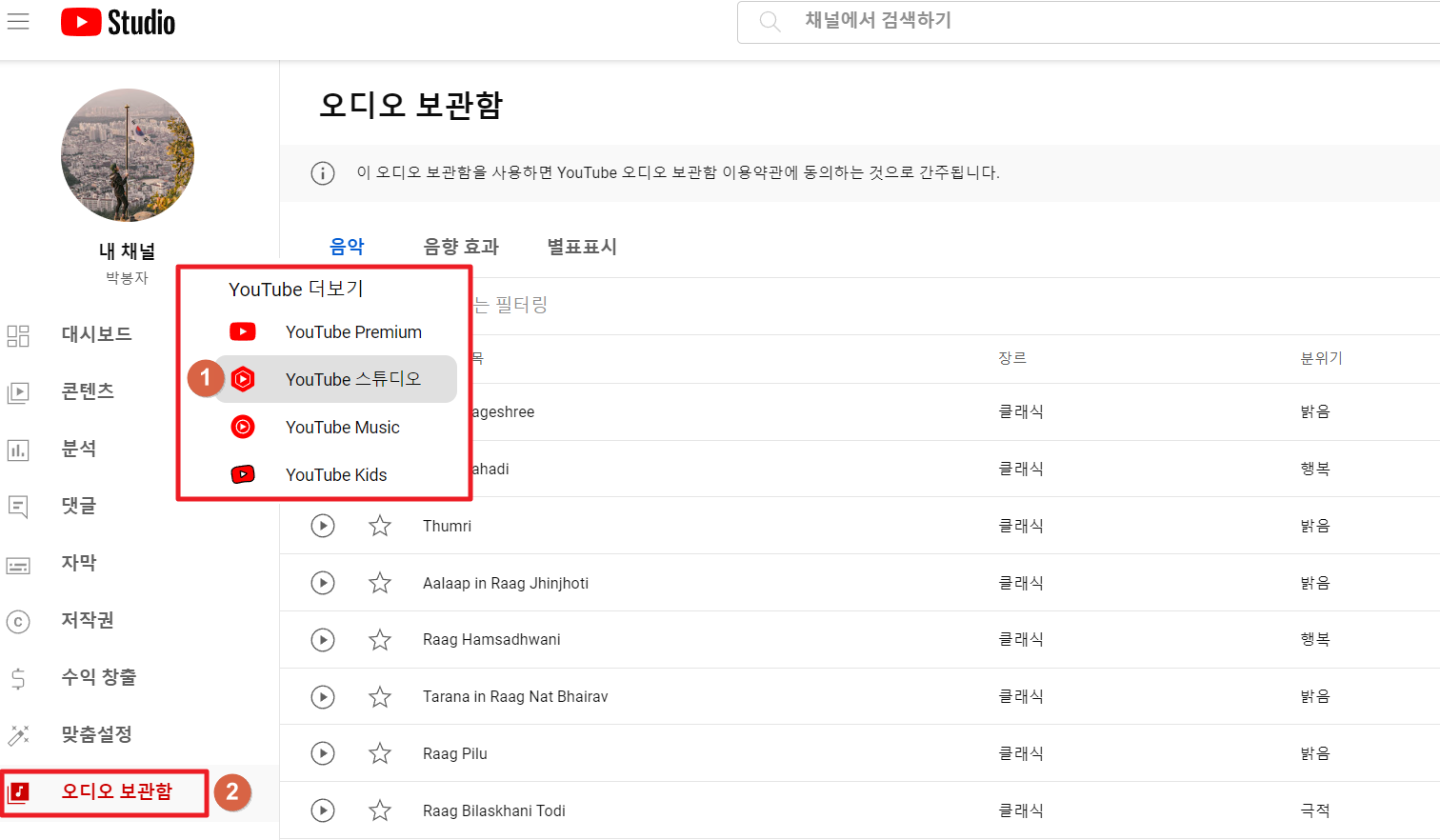
Task: Click the YouTube Kids logo icon
Action: point(243,474)
